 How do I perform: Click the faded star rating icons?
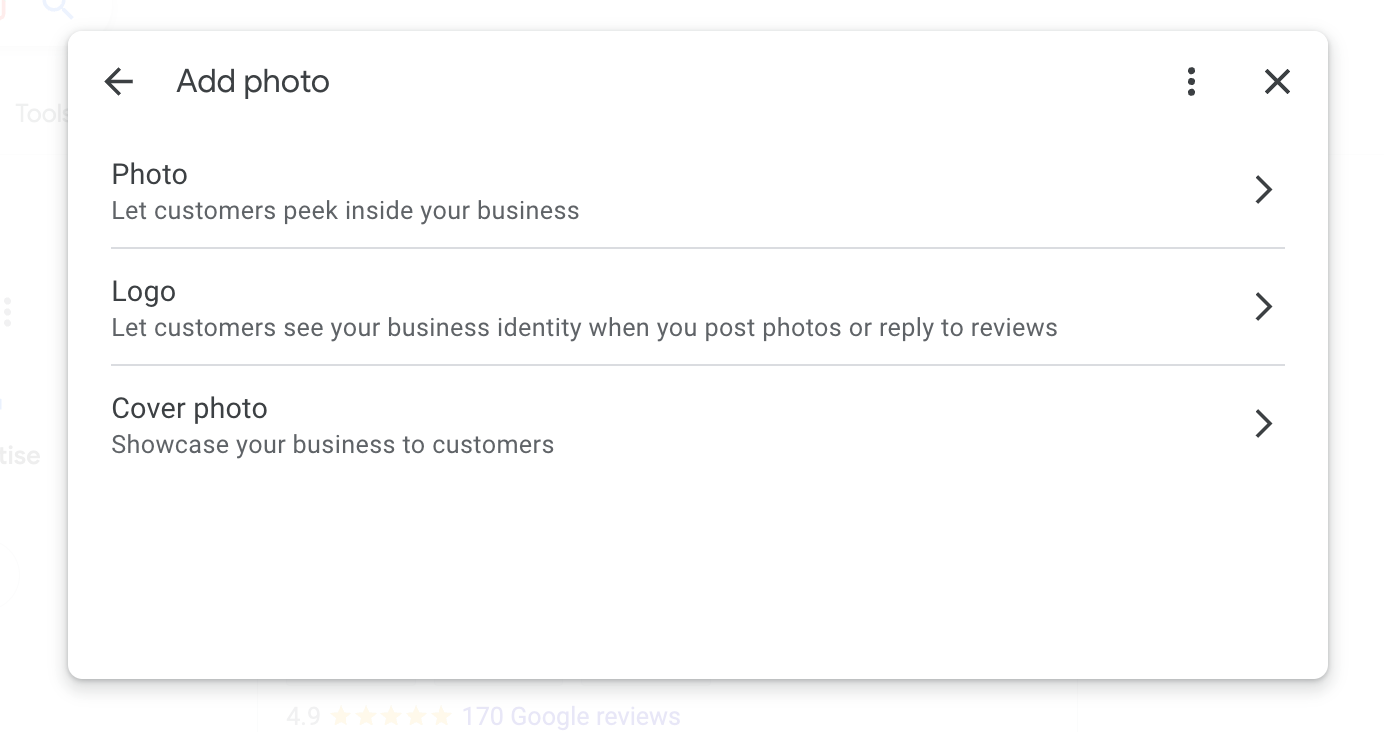pos(390,717)
